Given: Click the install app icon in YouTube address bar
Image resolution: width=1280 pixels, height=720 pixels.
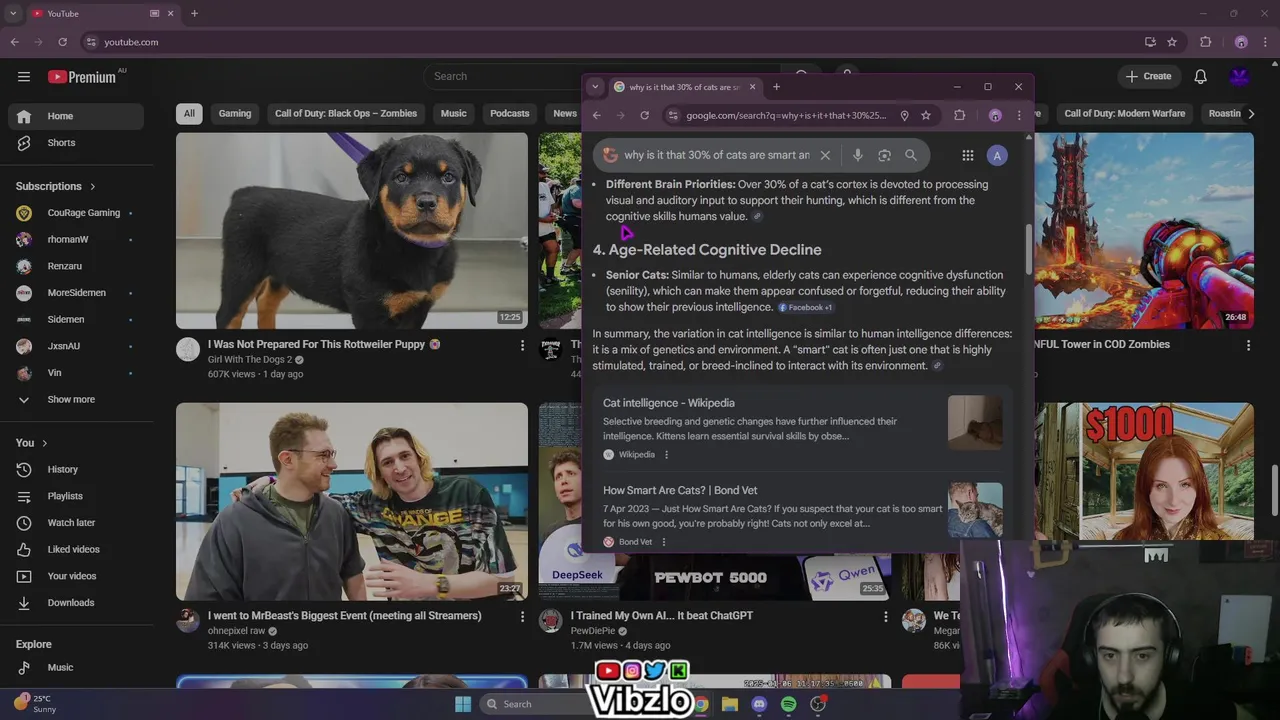Looking at the screenshot, I should pos(1150,42).
